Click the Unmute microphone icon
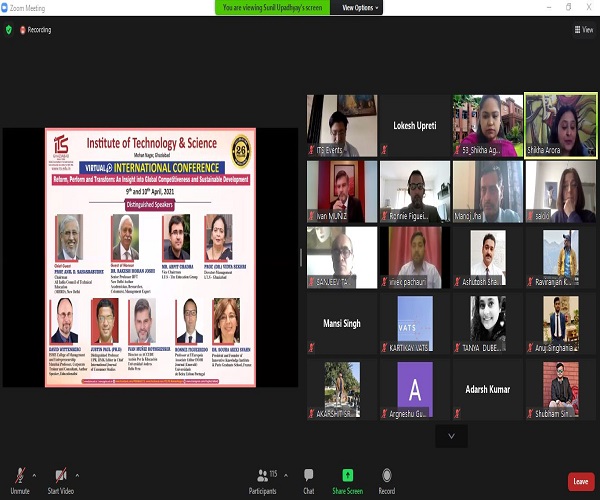 20,475
